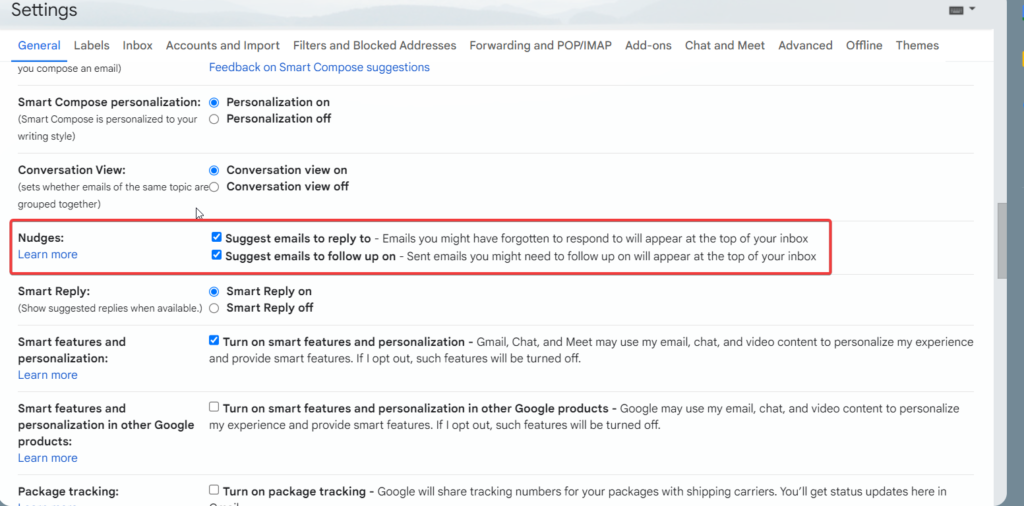Open the Offline tab
This screenshot has width=1024, height=506.
point(864,46)
